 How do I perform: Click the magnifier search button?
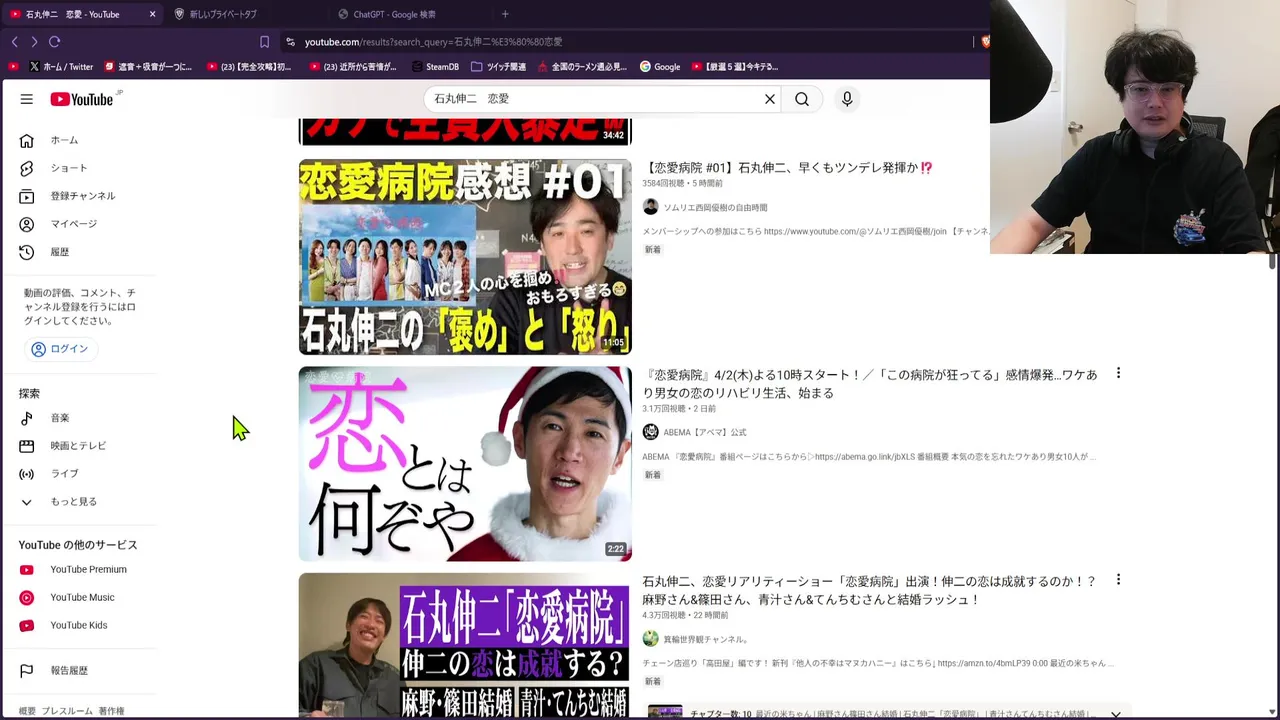click(x=802, y=99)
